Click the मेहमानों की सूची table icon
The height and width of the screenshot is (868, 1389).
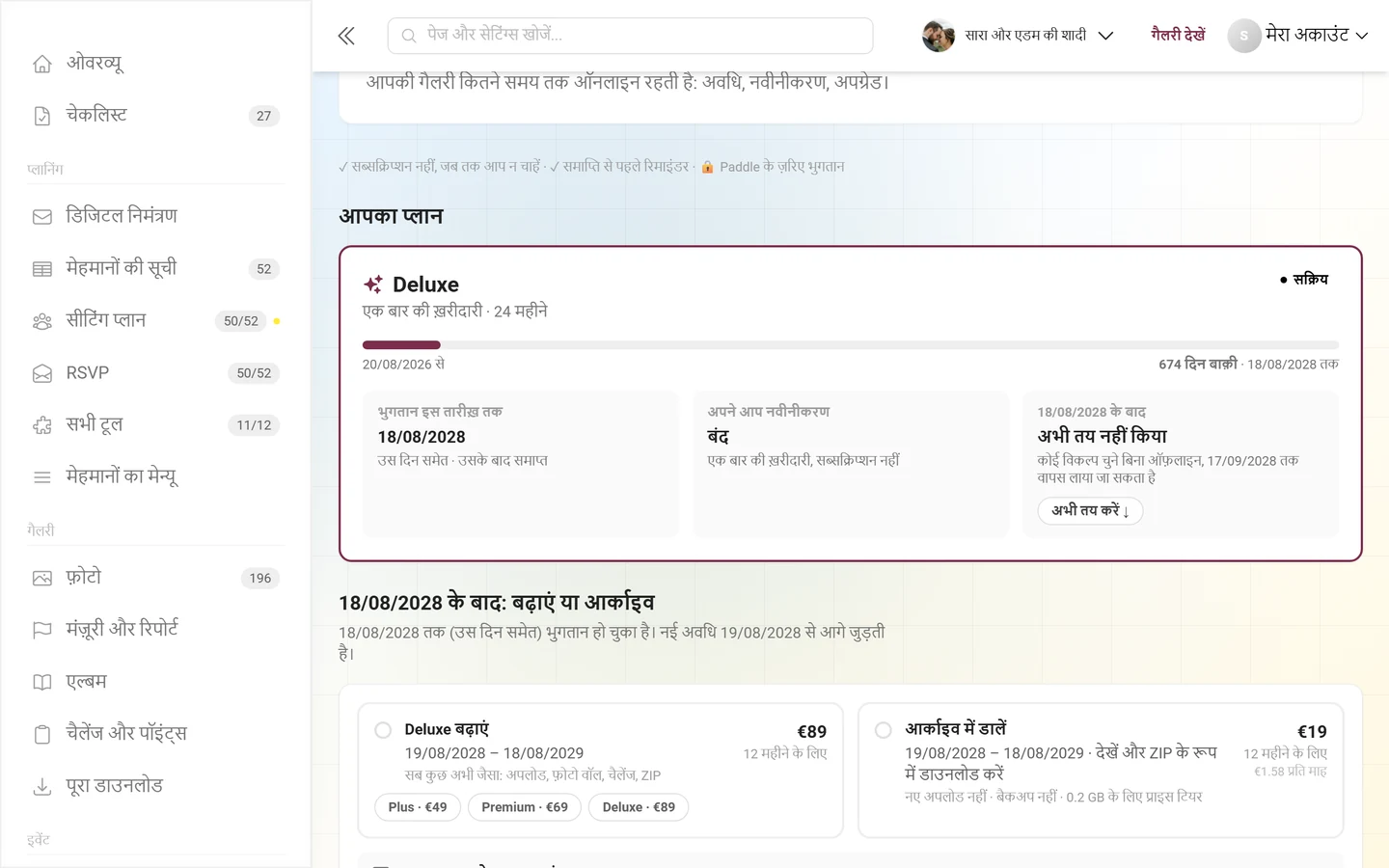(x=42, y=269)
